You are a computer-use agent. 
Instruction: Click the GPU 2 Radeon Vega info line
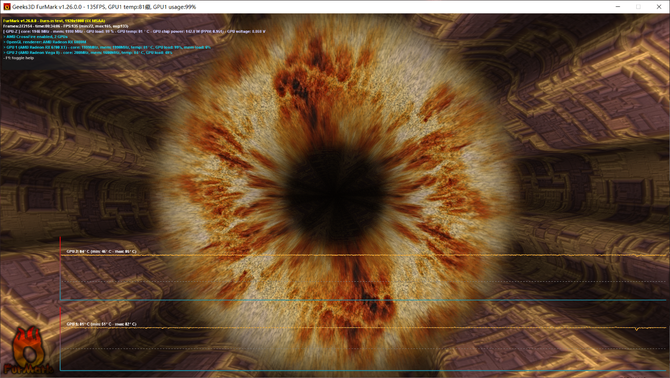(x=88, y=53)
